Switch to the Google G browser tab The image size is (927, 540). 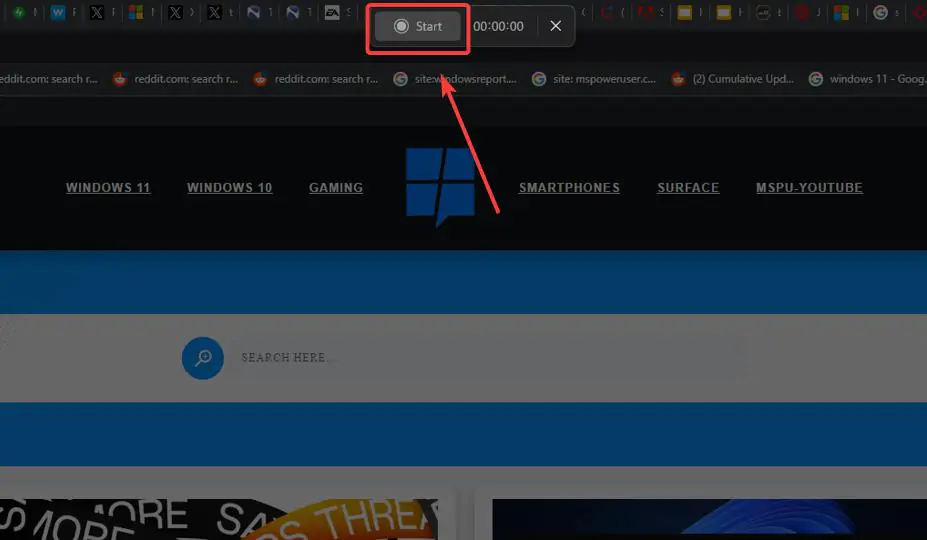coord(880,12)
